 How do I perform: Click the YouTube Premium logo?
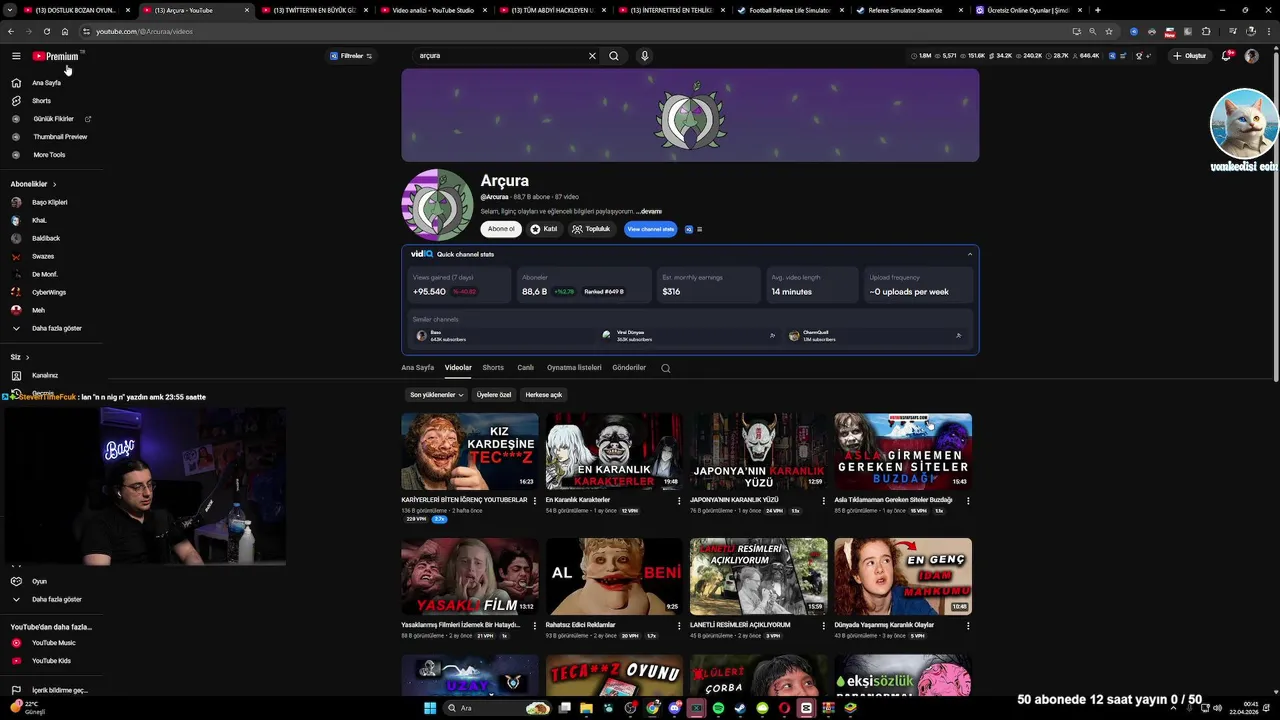click(55, 56)
